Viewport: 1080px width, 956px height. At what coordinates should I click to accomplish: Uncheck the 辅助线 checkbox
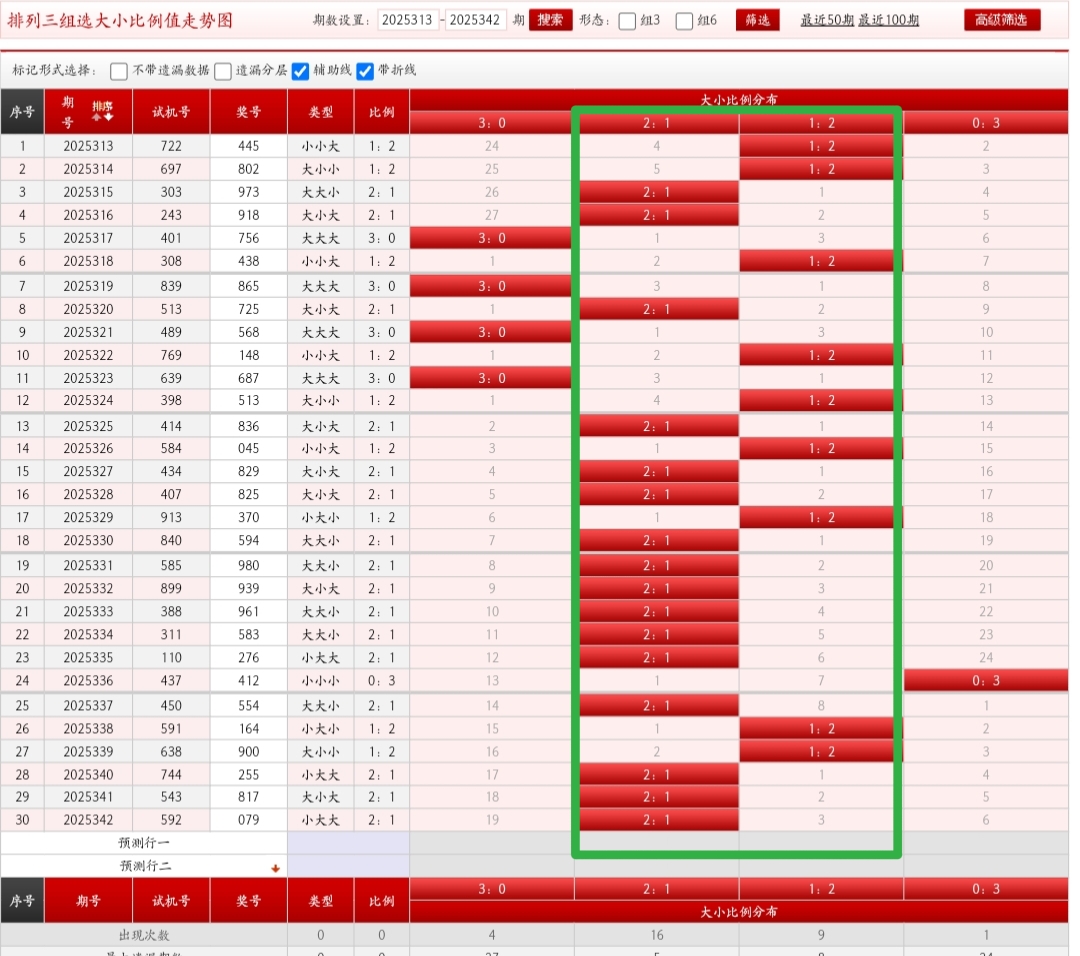[300, 71]
